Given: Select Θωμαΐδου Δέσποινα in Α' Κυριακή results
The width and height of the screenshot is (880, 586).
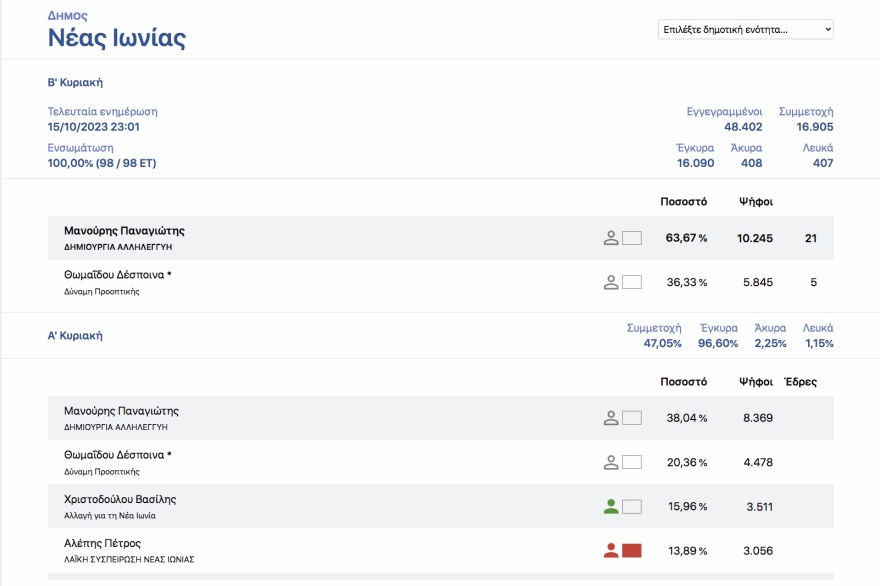Looking at the screenshot, I should click(x=117, y=455).
